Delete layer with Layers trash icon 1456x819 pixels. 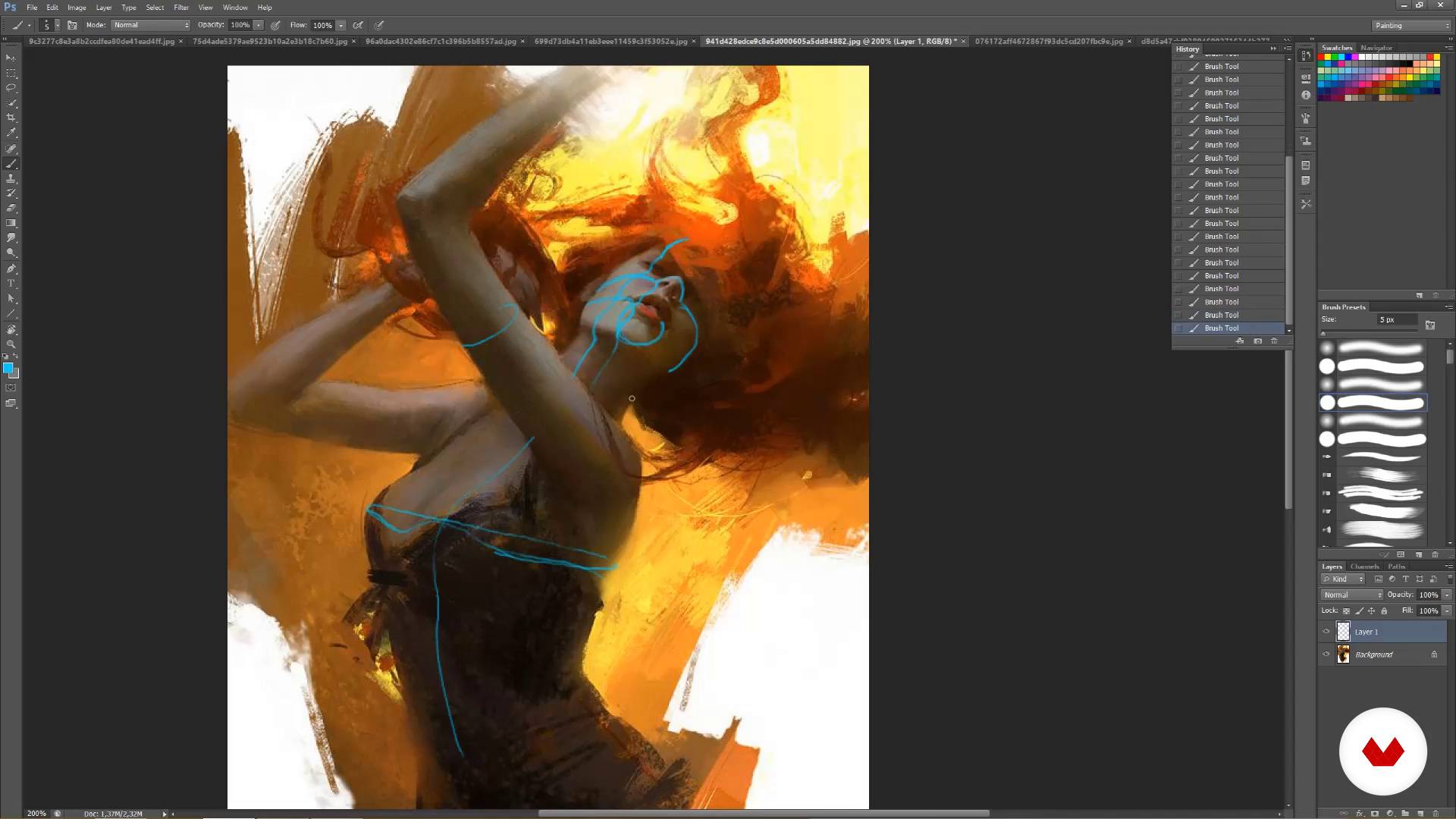click(x=1436, y=813)
